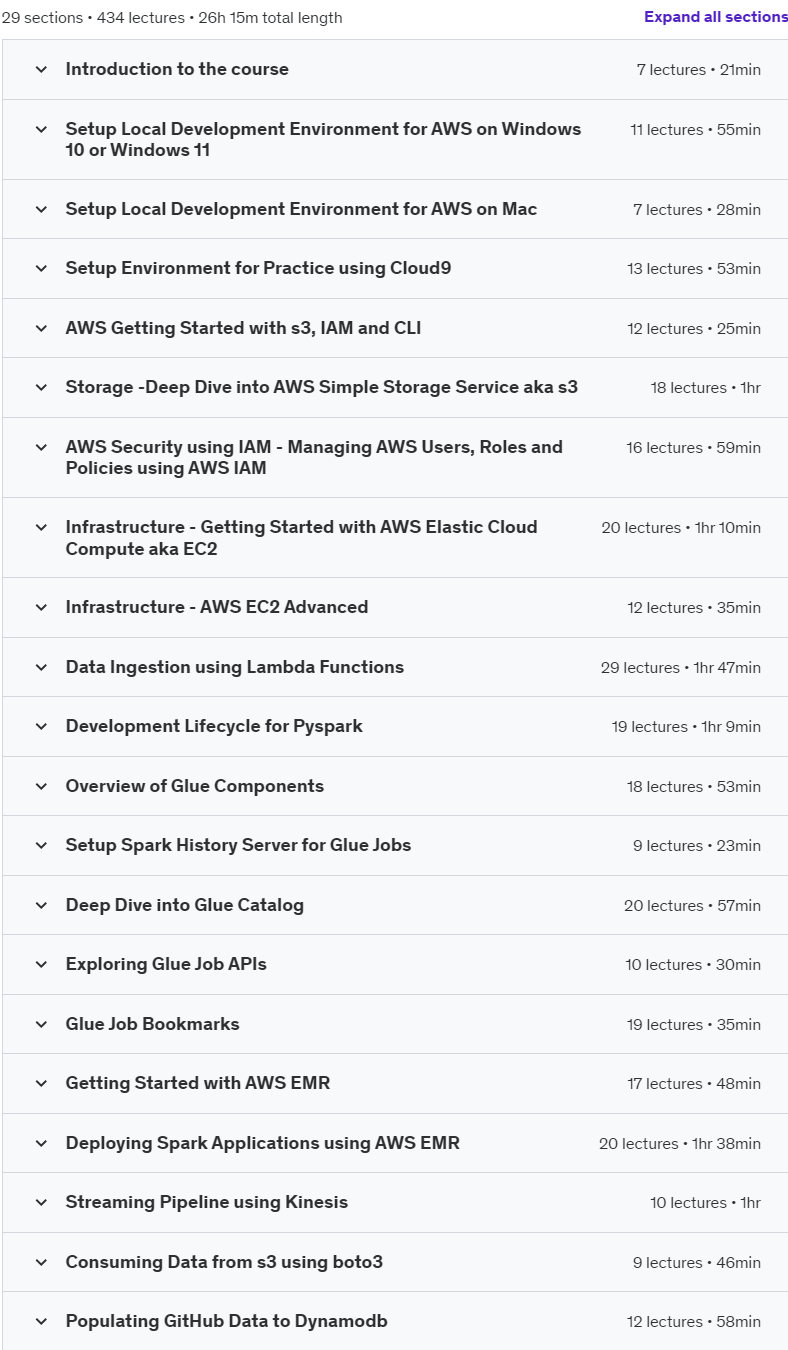Expand chevron for Streaming Pipeline using Kinesis

click(x=41, y=1202)
